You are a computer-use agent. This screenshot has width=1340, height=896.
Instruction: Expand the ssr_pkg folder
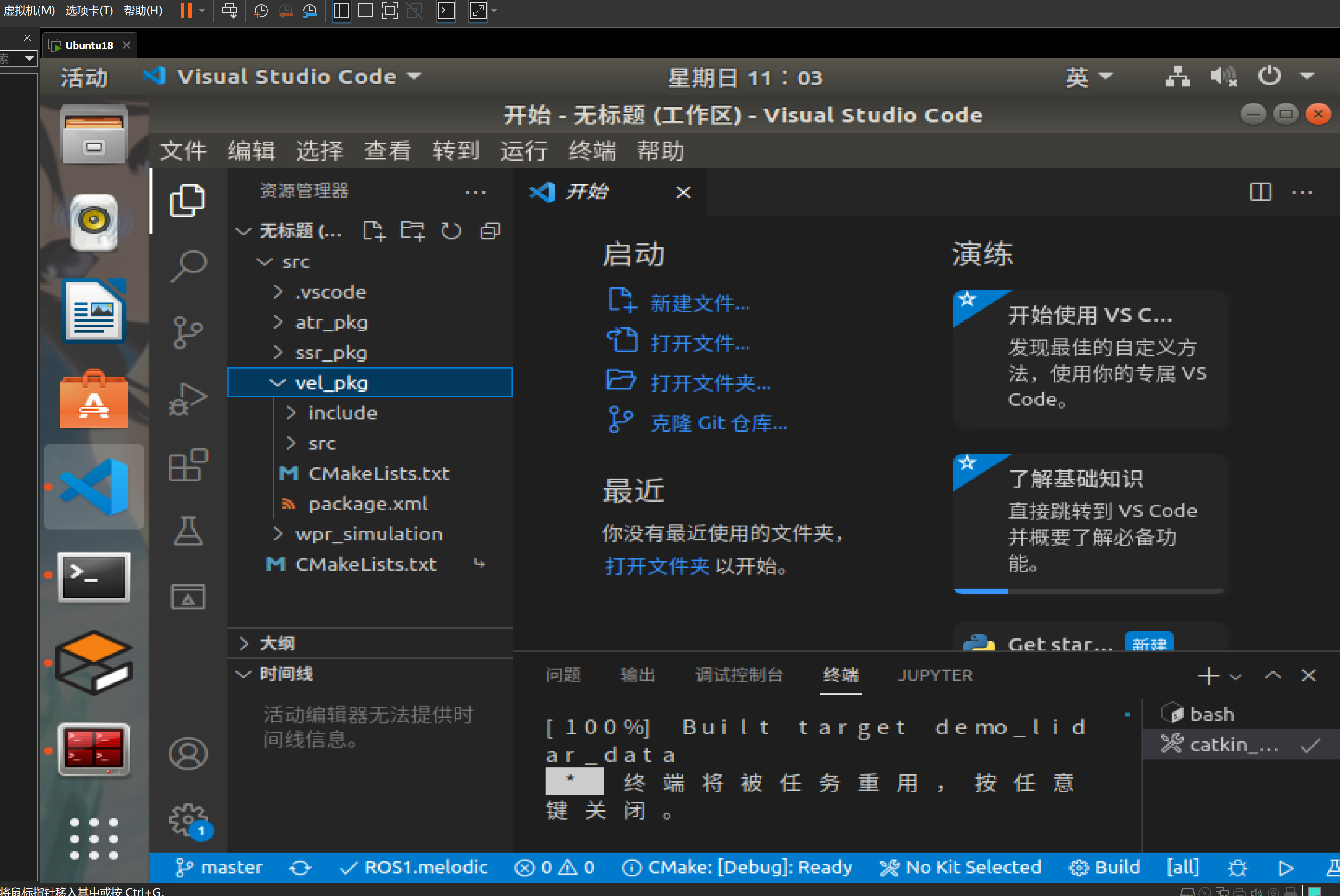[x=370, y=352]
